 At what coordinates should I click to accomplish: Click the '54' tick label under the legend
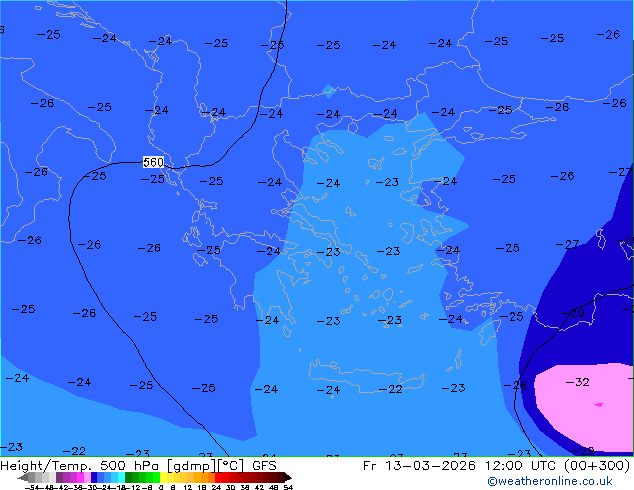288,488
